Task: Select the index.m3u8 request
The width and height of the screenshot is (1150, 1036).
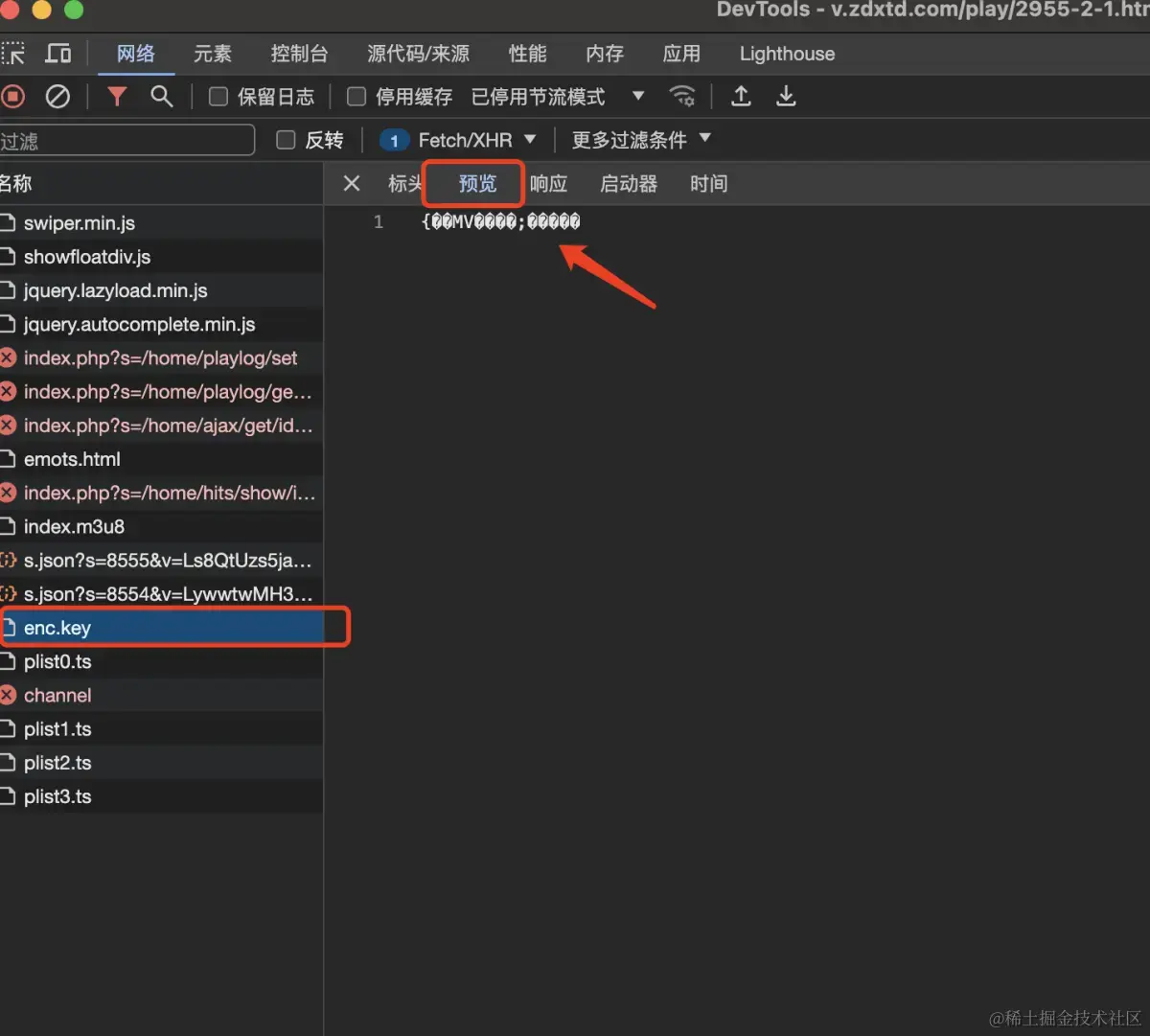Action: [x=161, y=526]
